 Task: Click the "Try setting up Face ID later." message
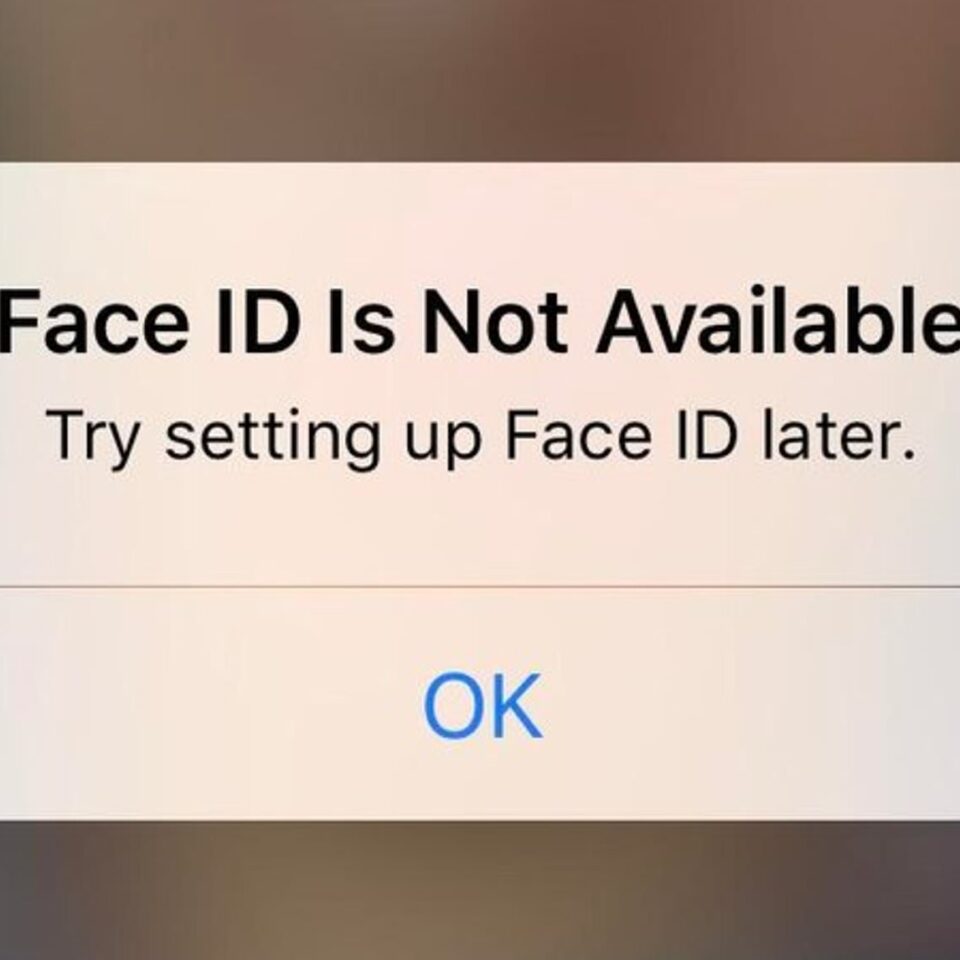pos(482,437)
